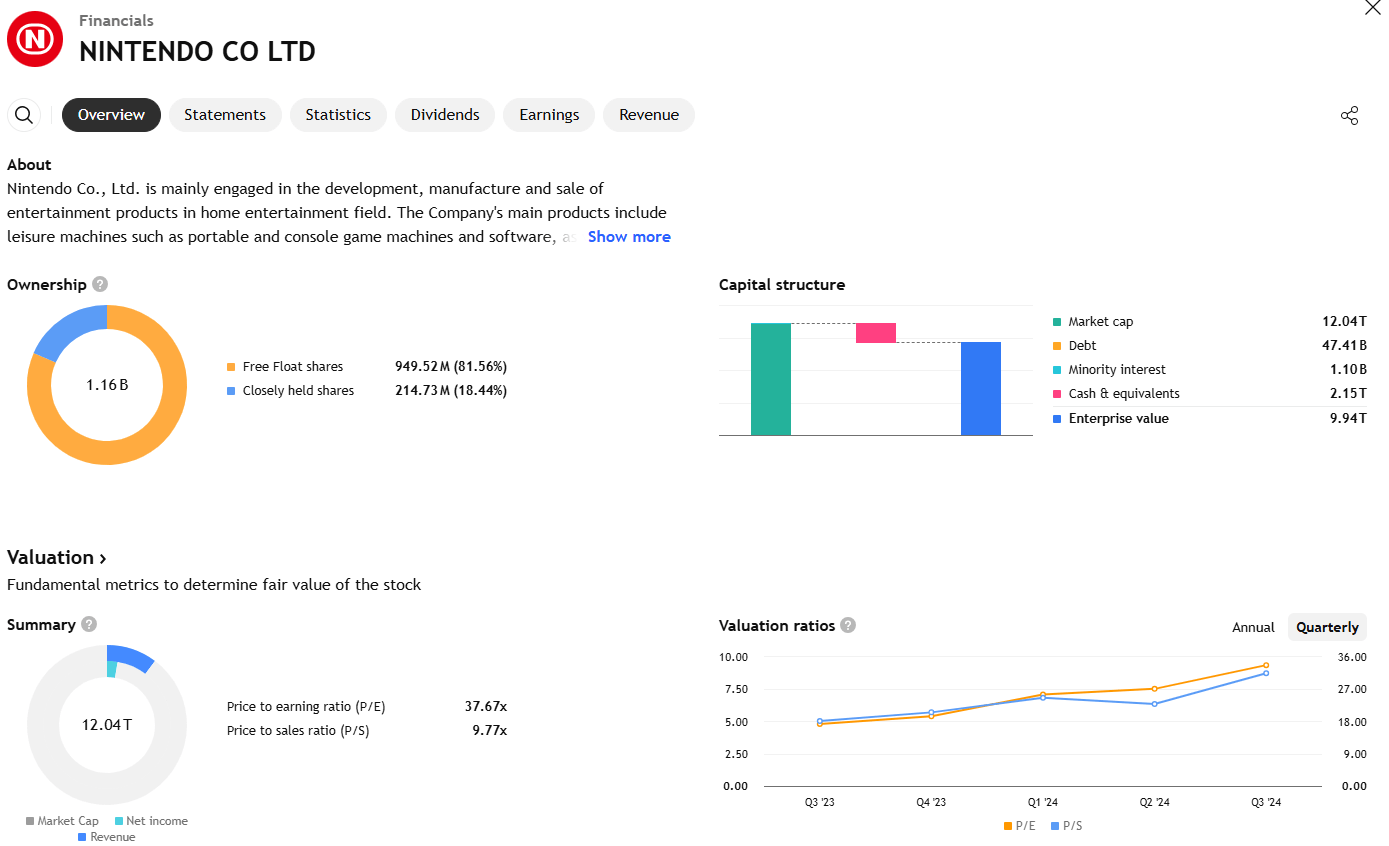The image size is (1389, 846).
Task: Click the Q1 '24 axis label
Action: (x=1042, y=803)
